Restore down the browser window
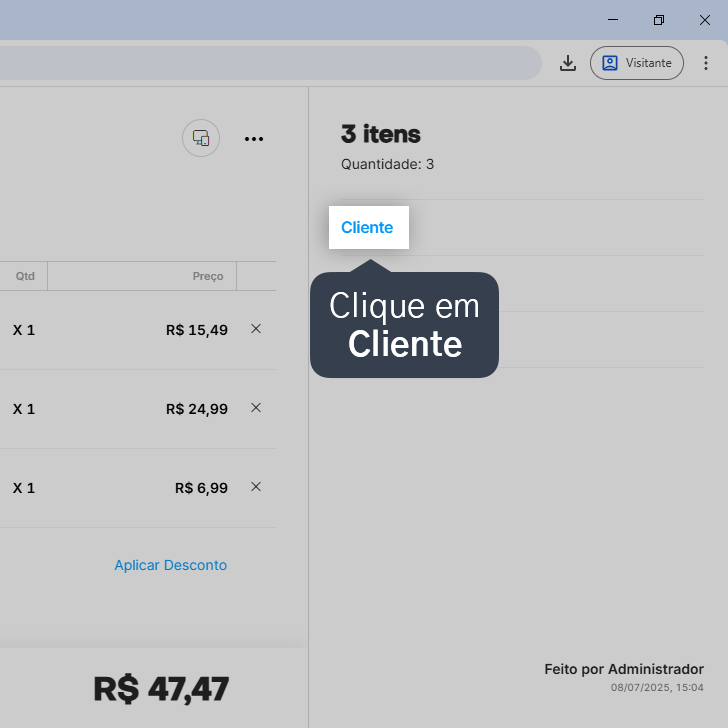Image resolution: width=728 pixels, height=728 pixels. (x=659, y=20)
